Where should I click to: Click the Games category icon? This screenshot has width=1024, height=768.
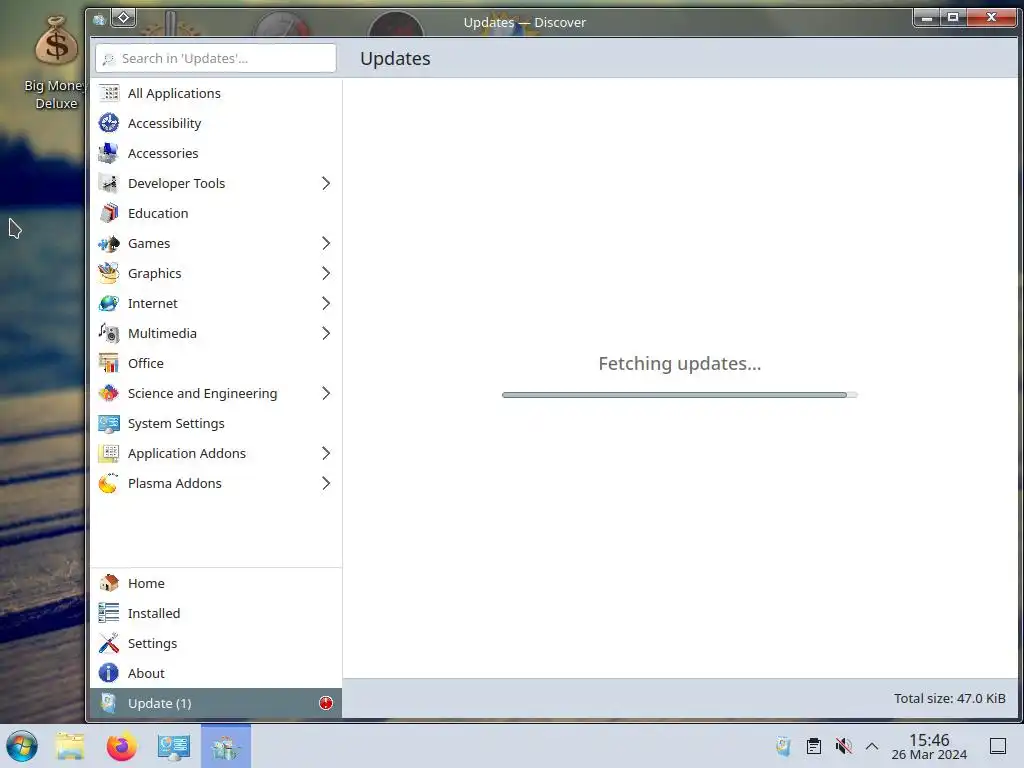pos(109,244)
